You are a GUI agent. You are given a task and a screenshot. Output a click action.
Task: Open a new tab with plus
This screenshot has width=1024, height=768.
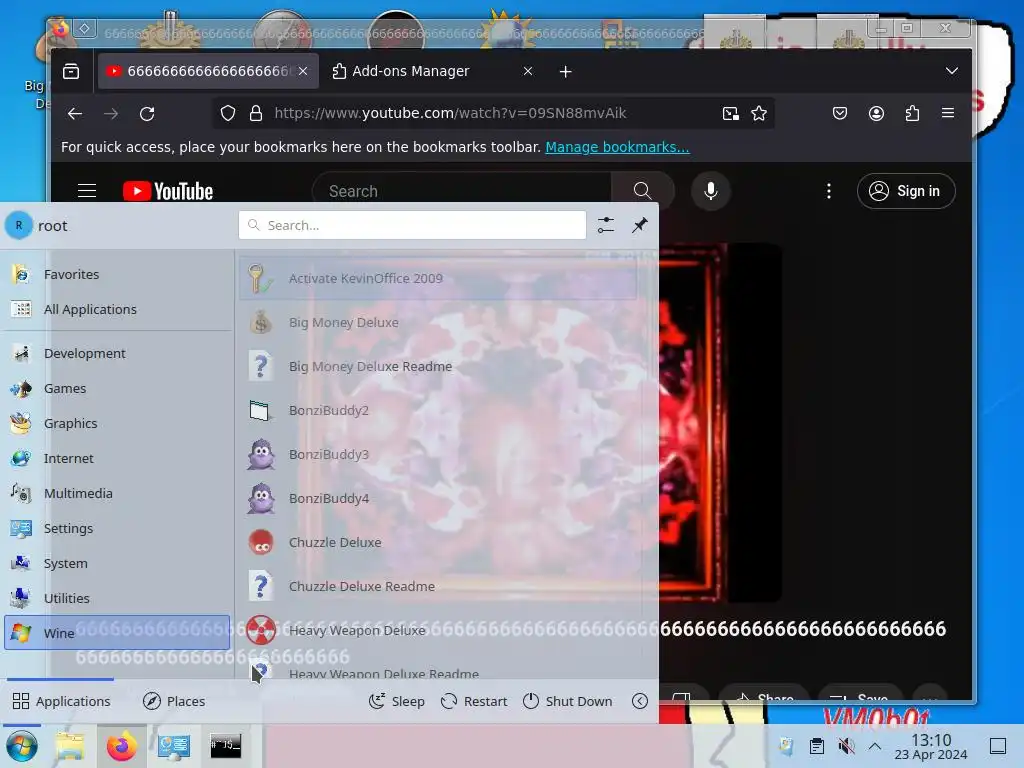[x=566, y=71]
